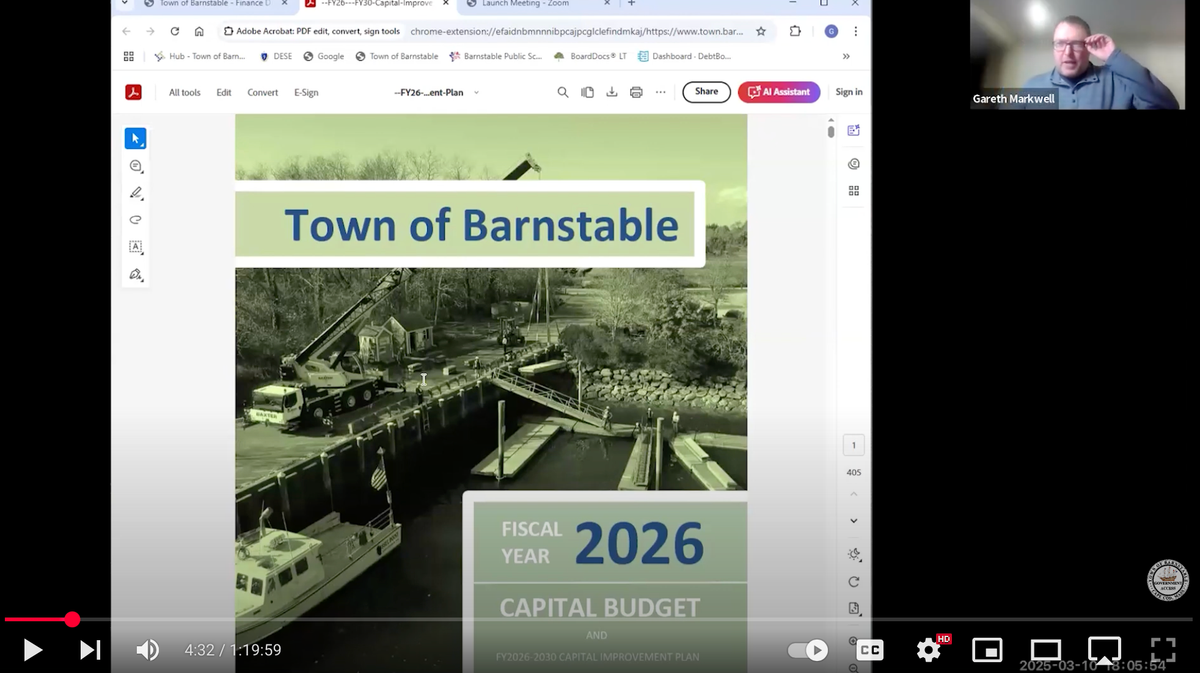The image size is (1200, 673).
Task: Enable miniplayer mode for the video
Action: point(987,649)
